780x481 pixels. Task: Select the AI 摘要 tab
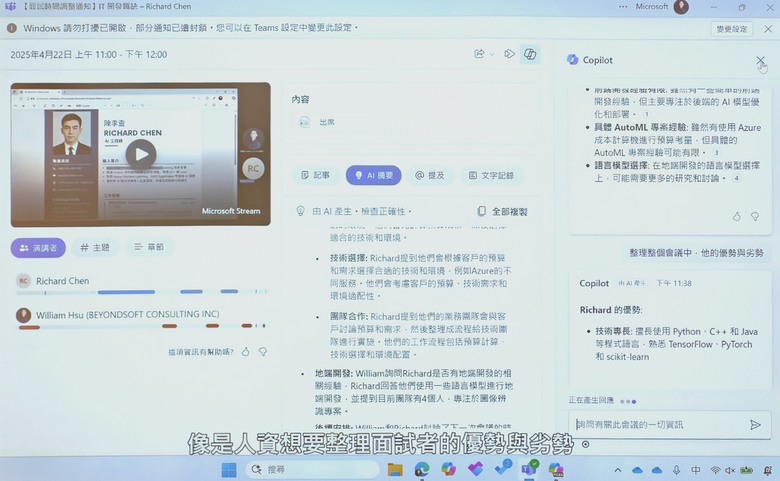tap(374, 175)
